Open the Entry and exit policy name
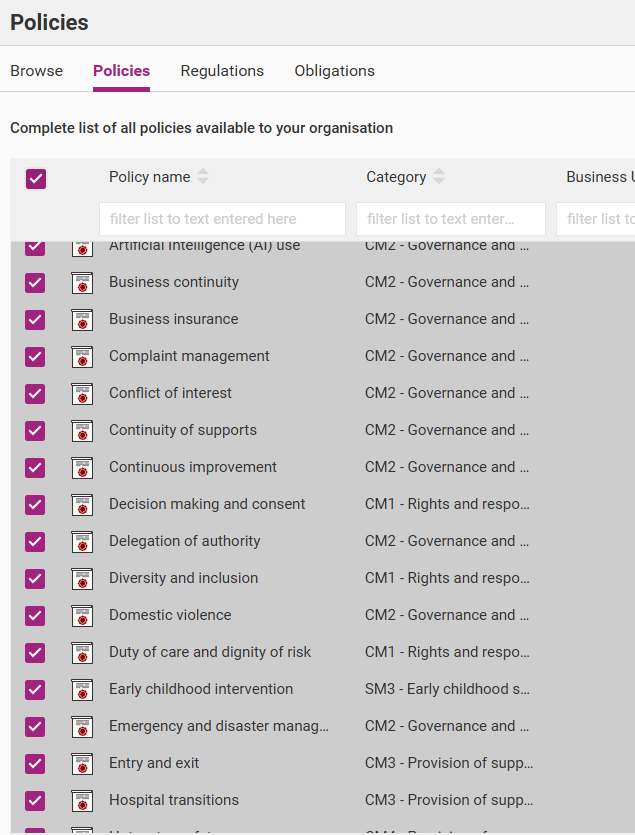 154,763
